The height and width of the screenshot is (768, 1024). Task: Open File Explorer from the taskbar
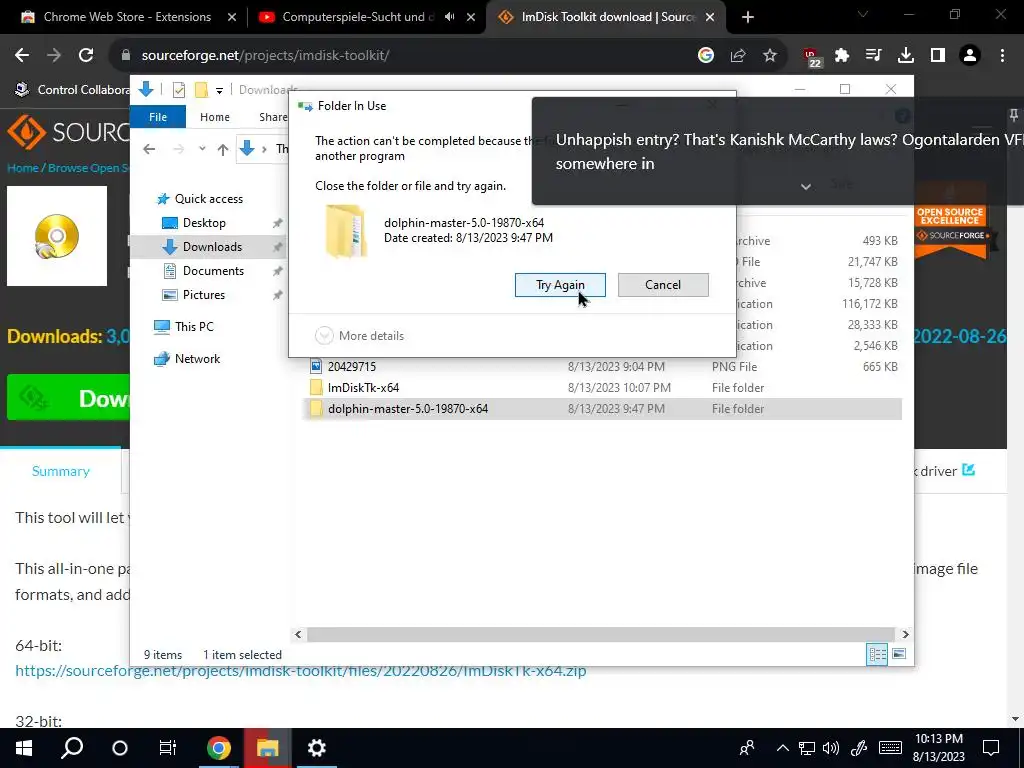point(268,748)
